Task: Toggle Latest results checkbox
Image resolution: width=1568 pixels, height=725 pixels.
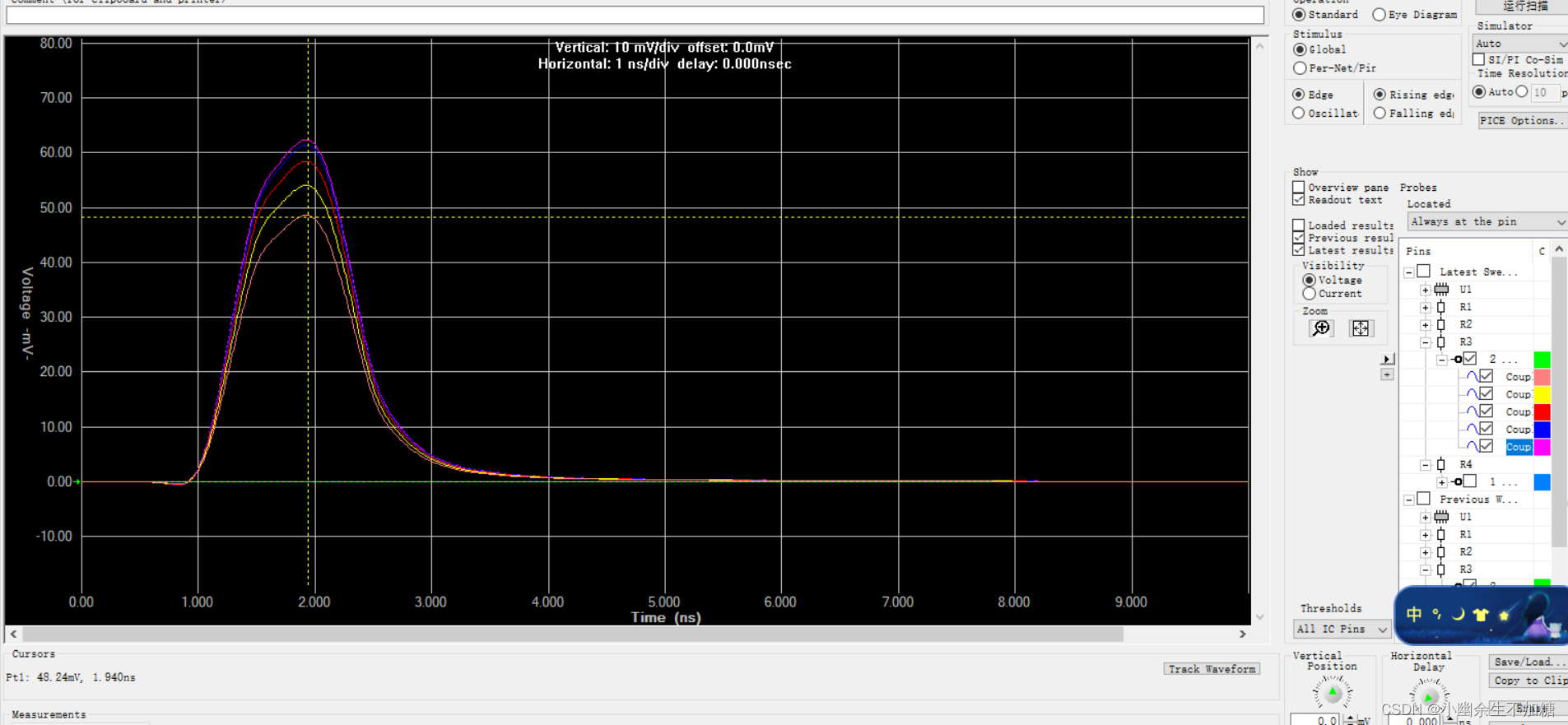Action: (1299, 249)
